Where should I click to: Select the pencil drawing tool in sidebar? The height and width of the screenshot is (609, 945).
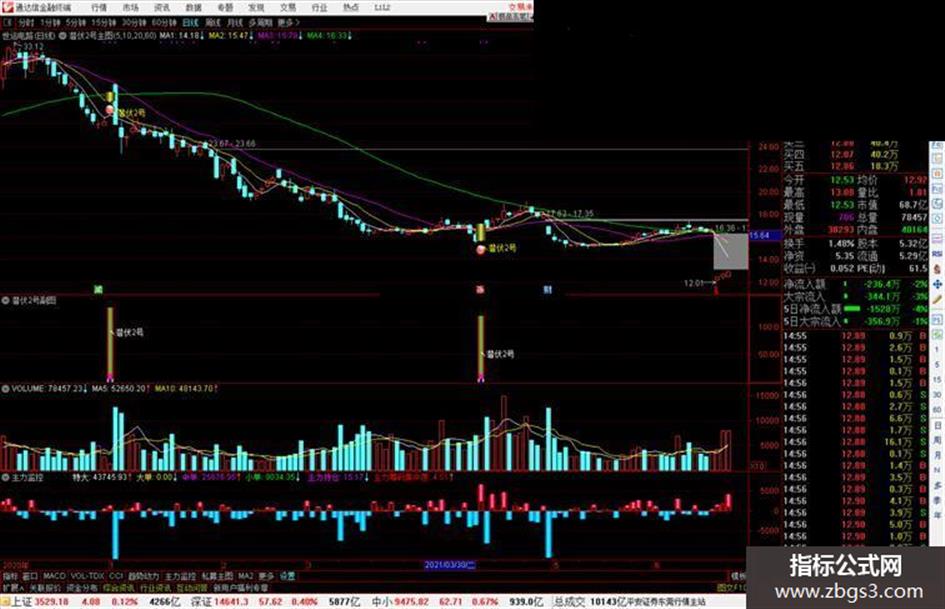click(x=937, y=299)
